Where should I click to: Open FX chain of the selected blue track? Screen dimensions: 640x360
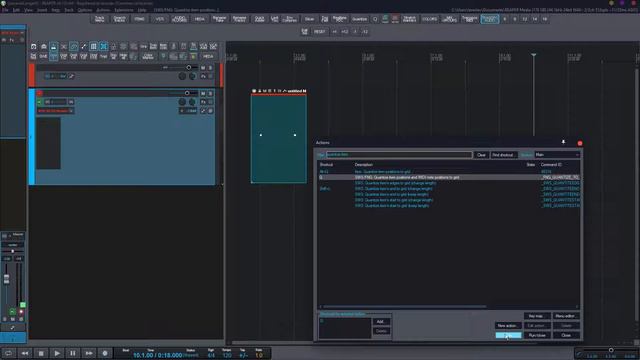point(203,102)
